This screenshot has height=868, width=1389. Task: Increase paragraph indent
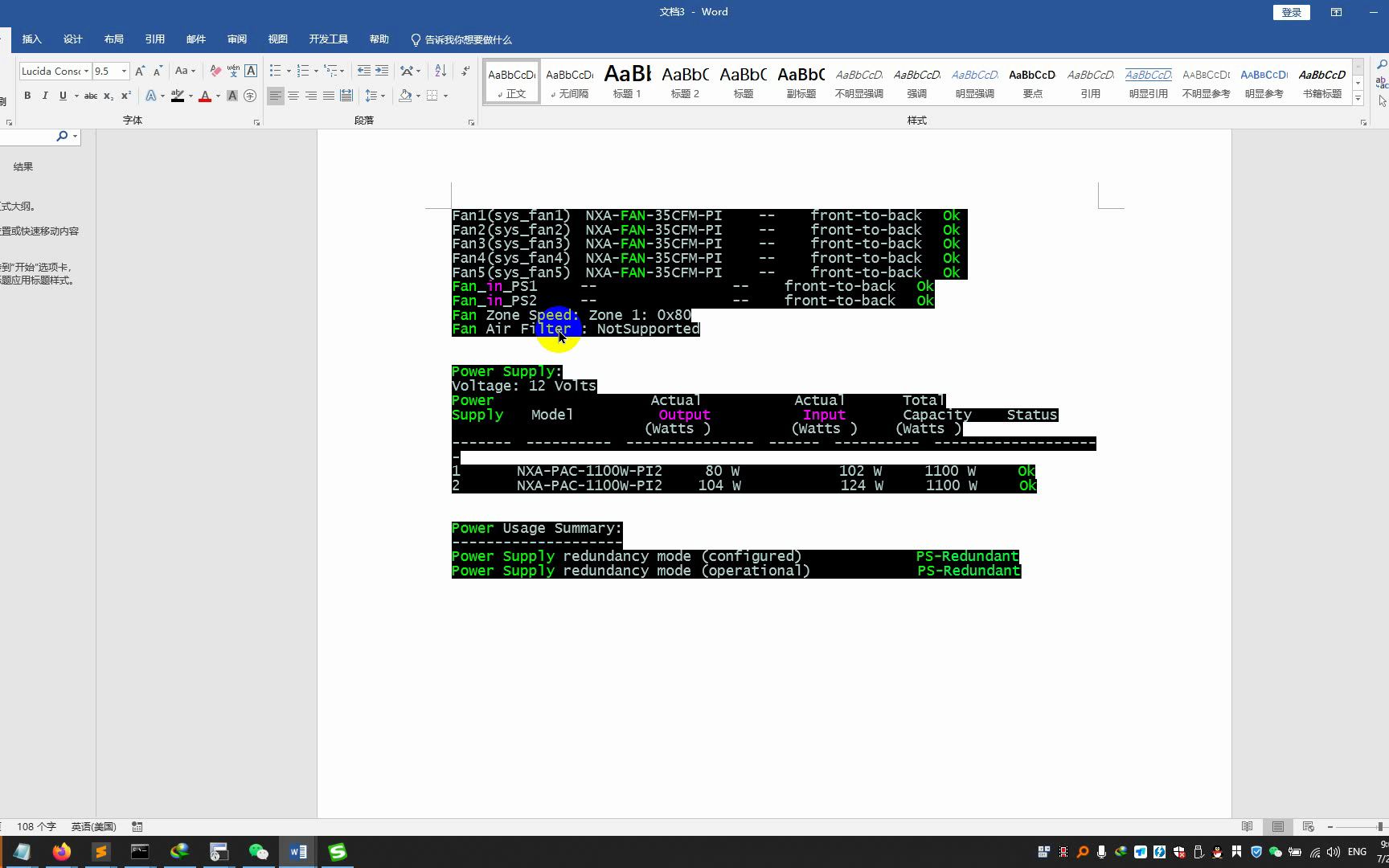point(382,71)
